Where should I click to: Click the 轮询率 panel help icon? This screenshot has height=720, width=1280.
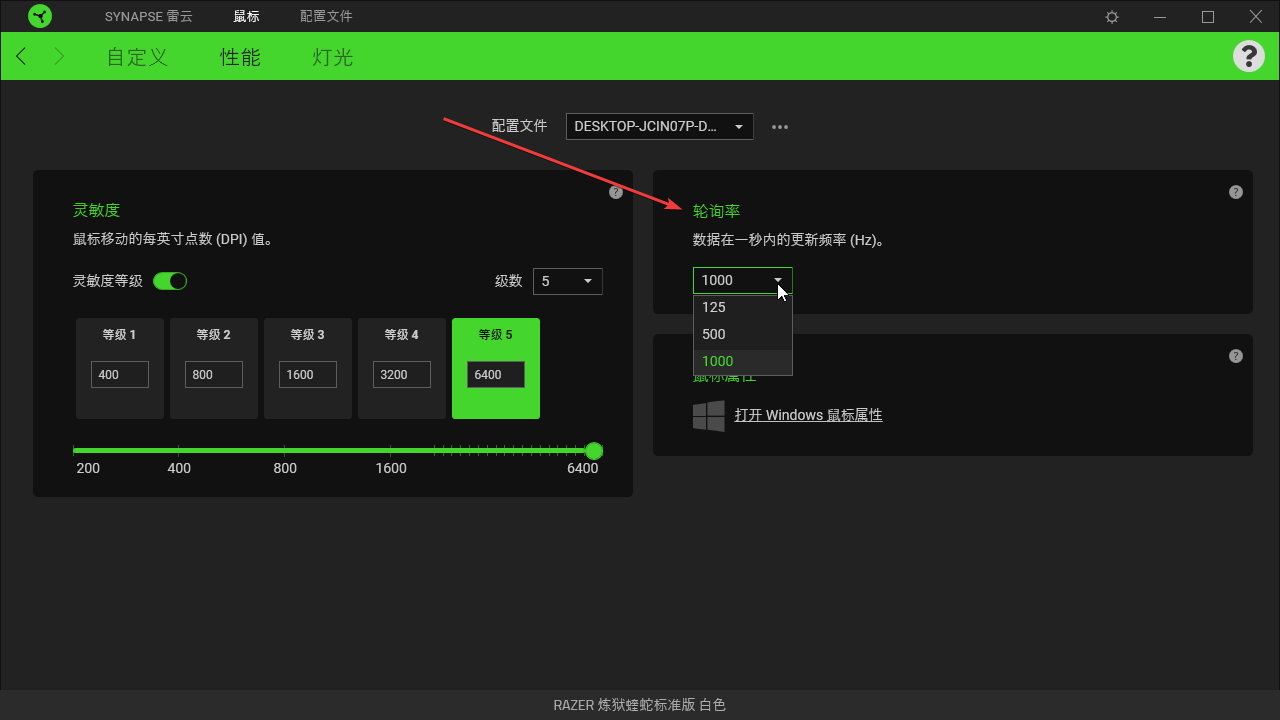tap(1235, 191)
